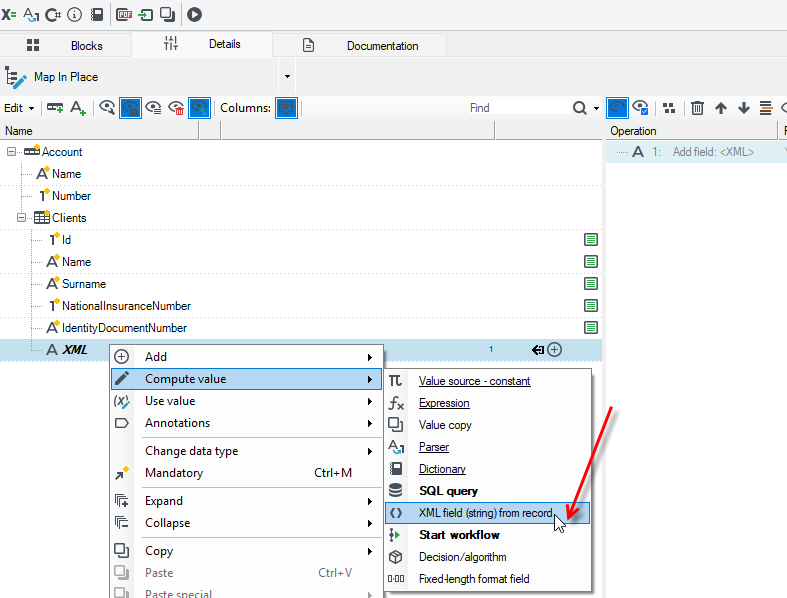Toggle the eye with list lines icon
The width and height of the screenshot is (787, 598).
[x=153, y=108]
